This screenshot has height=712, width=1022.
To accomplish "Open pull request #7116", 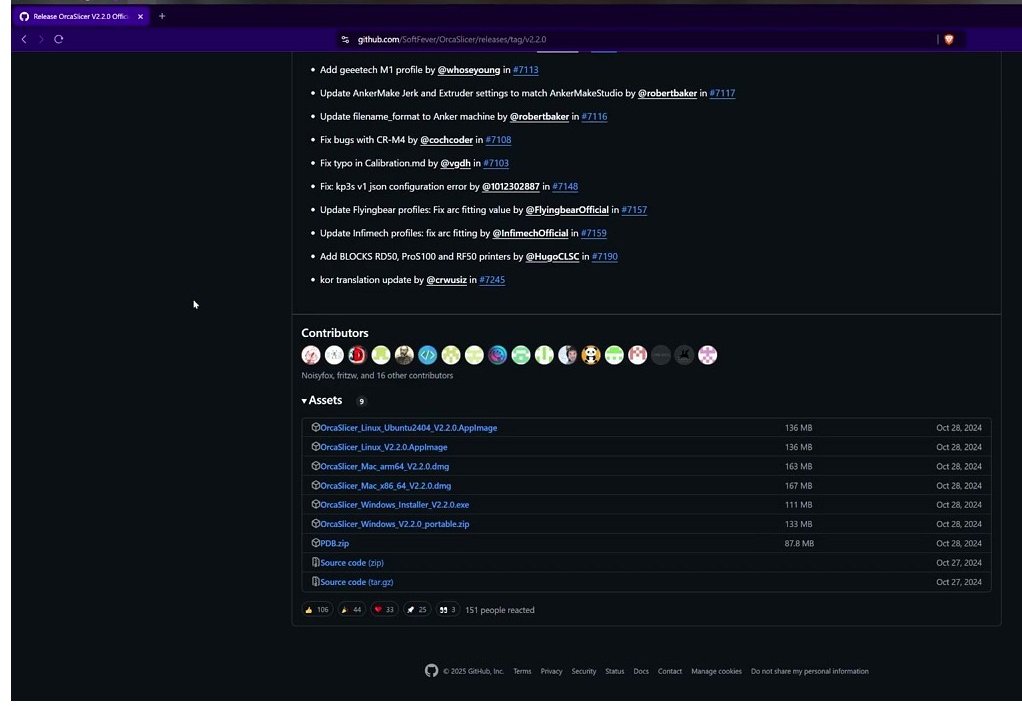I will (594, 117).
